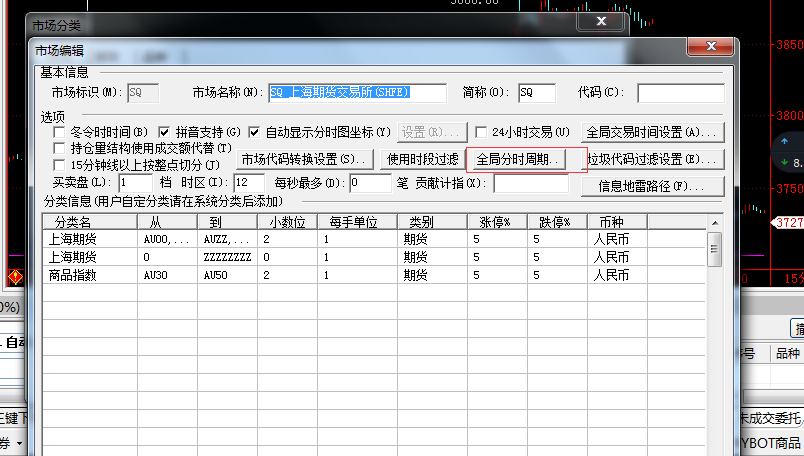Screen dimensions: 804x456
Task: Click the blue up arrow on chart
Action: (784, 141)
